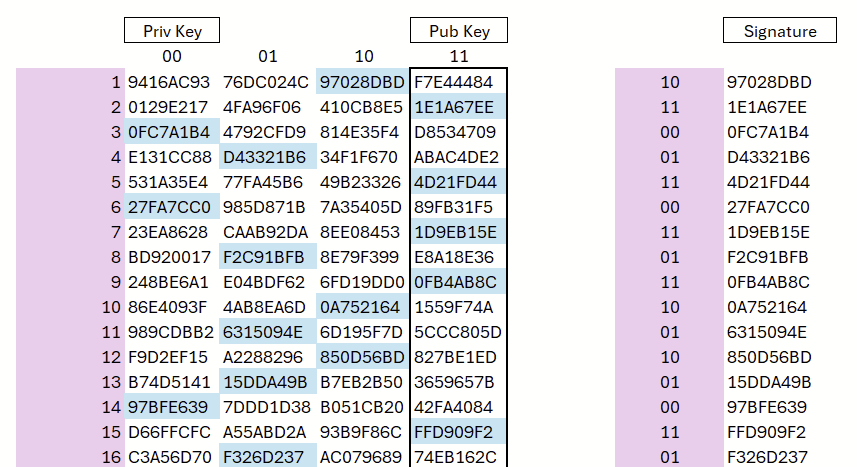Select column header 01
The image size is (857, 467).
point(267,57)
